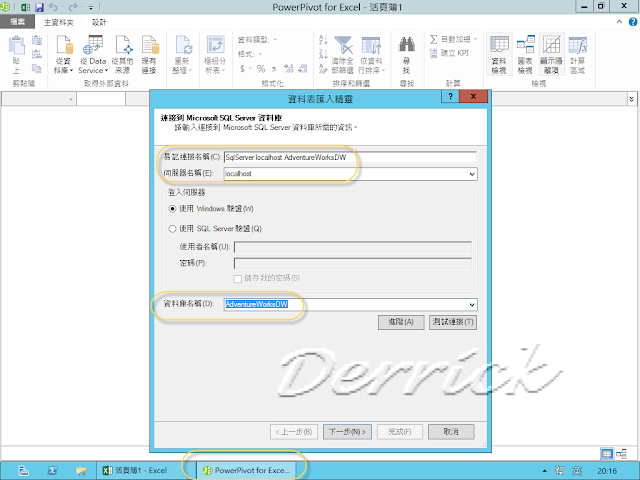Viewport: 640px width, 480px height.
Task: Open the Home ribbon tab
Action: [58, 22]
